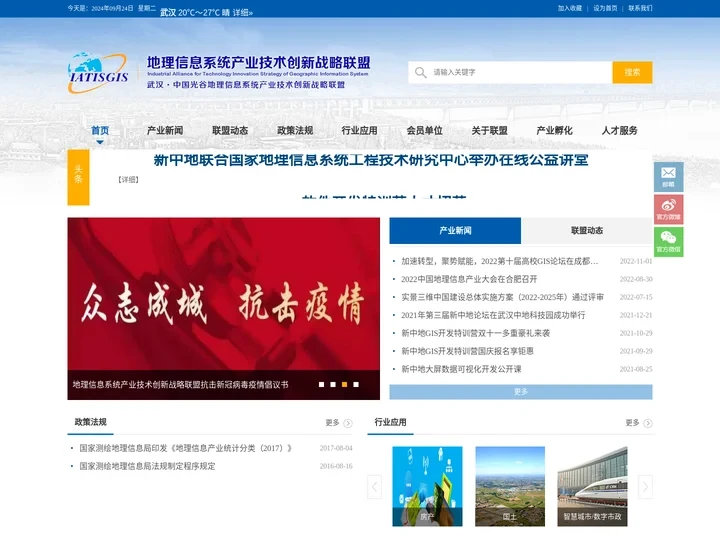Open news 新中地大屏数据可视化开发公开课

point(461,369)
